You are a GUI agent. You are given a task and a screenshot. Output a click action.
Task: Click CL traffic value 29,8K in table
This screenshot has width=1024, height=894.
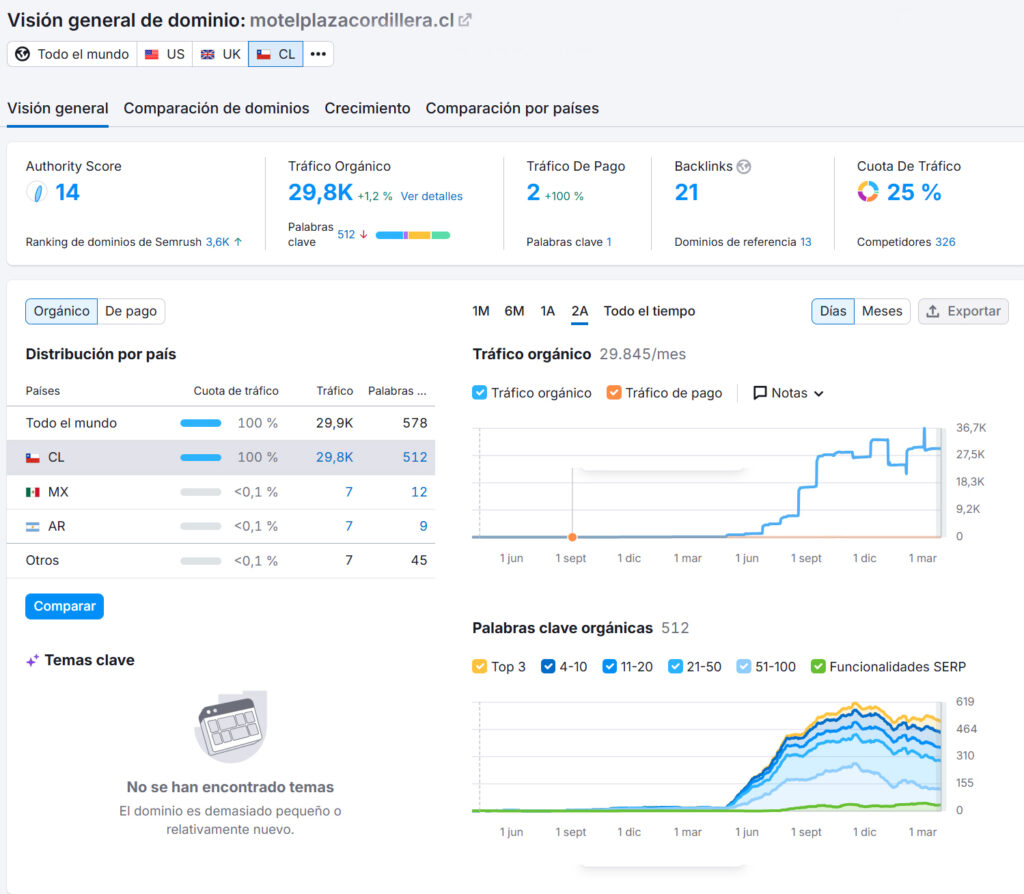(x=334, y=457)
